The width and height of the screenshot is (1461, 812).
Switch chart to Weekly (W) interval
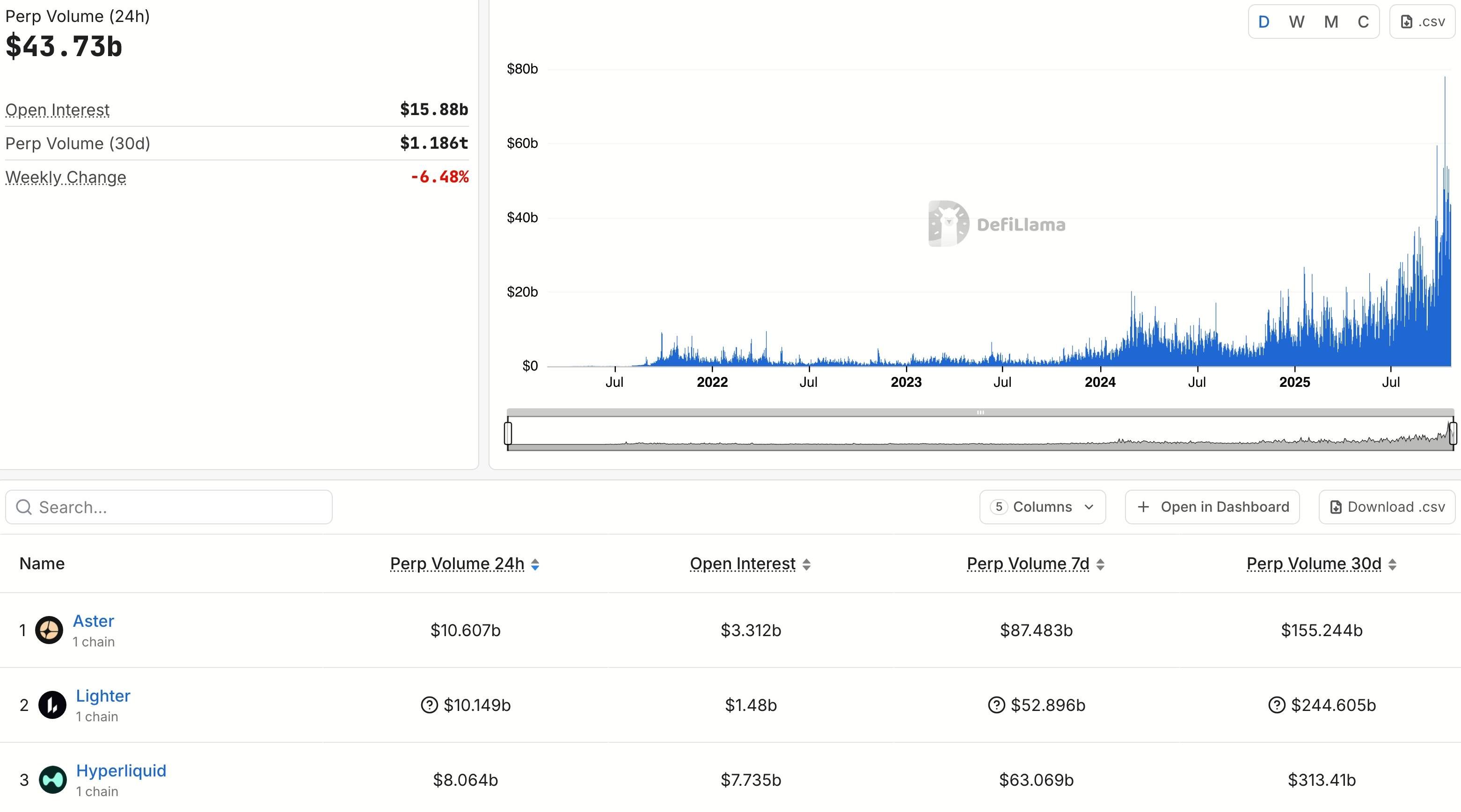click(1297, 22)
